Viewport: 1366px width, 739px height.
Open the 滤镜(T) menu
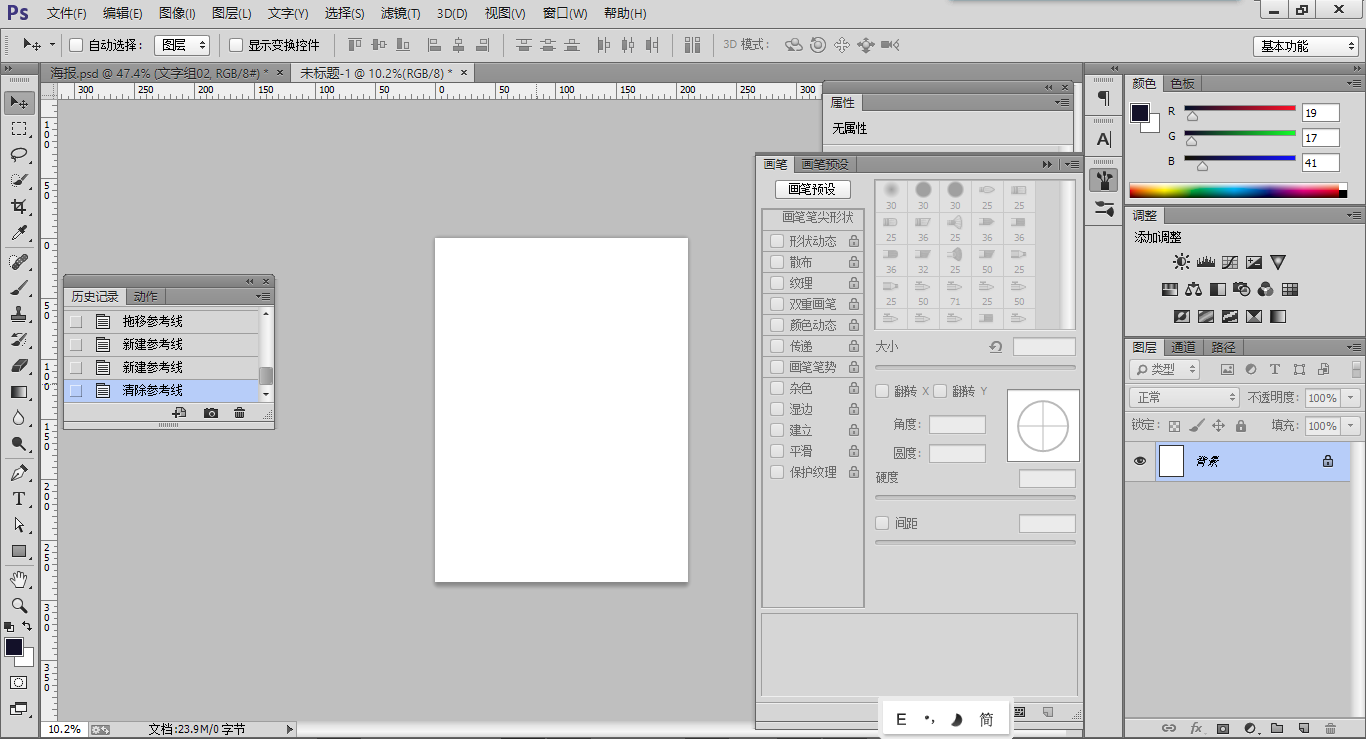pos(401,14)
